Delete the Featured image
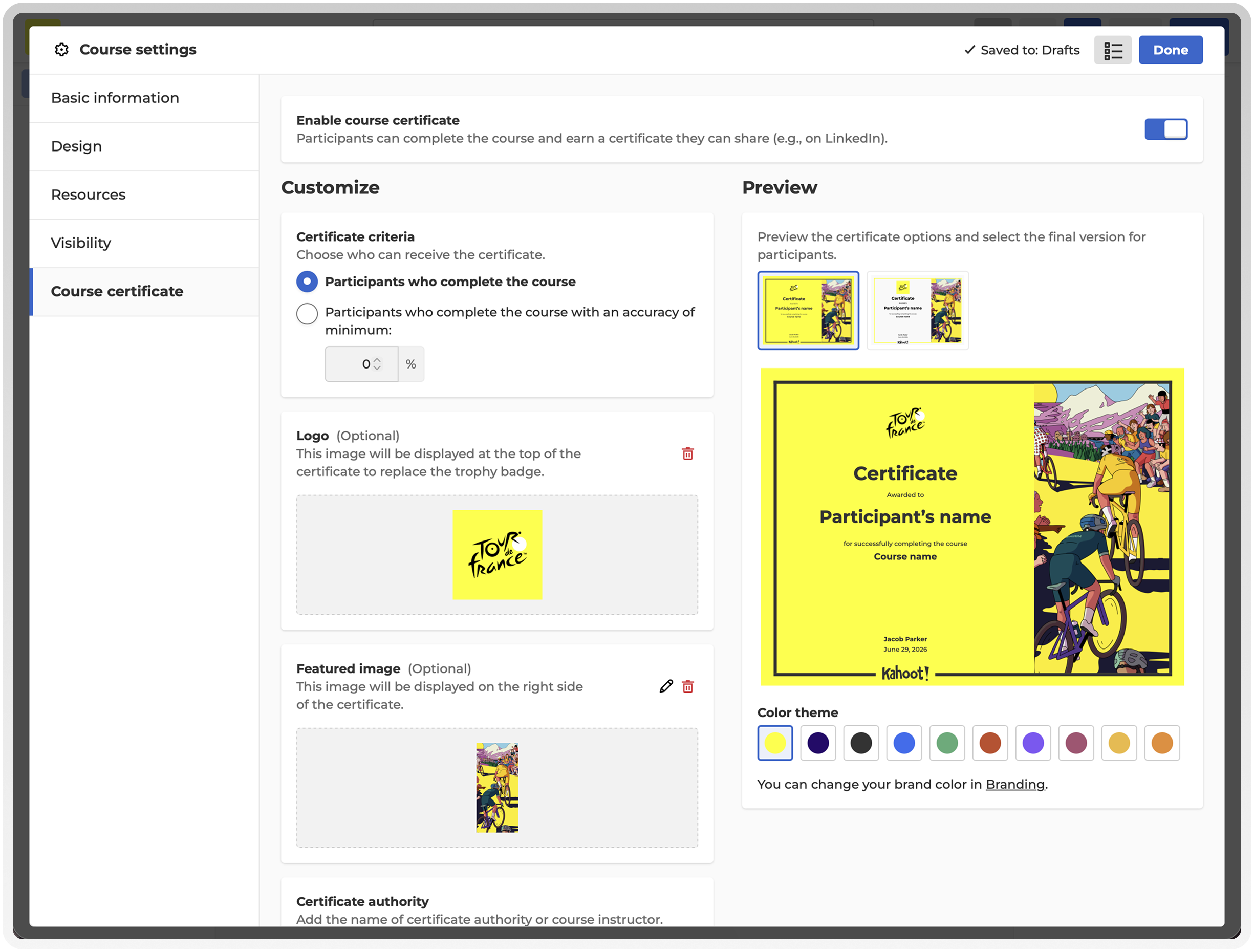Viewport: 1254px width, 952px height. (688, 687)
